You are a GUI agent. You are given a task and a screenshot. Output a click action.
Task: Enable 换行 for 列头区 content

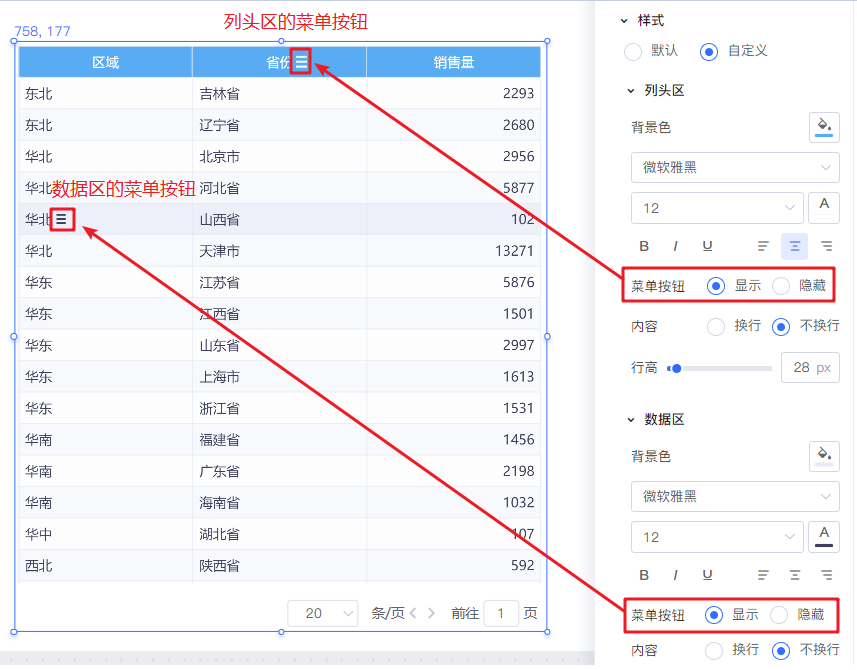point(716,327)
